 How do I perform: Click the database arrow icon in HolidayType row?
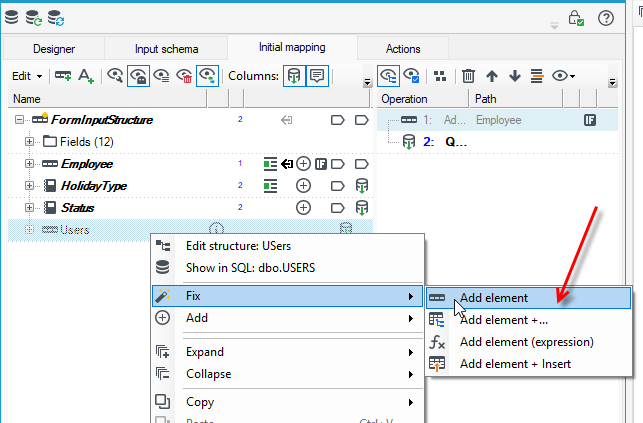tap(362, 186)
